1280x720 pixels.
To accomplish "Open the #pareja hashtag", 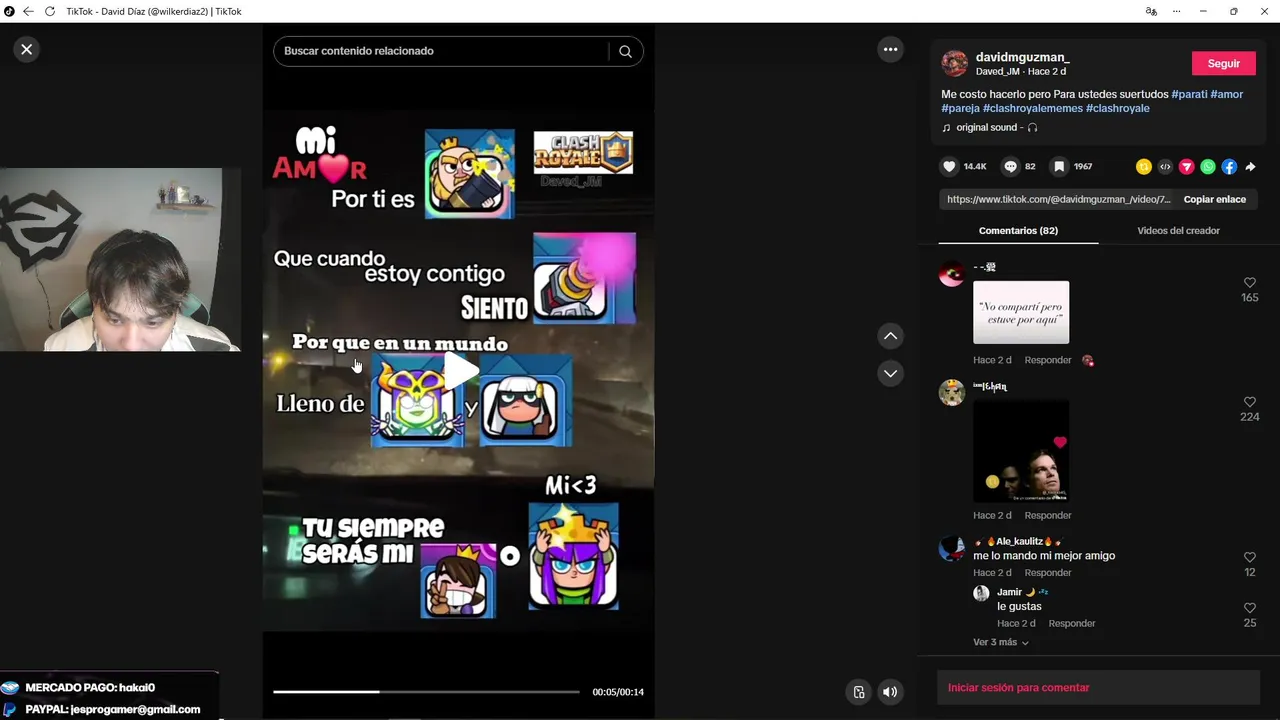I will point(960,108).
